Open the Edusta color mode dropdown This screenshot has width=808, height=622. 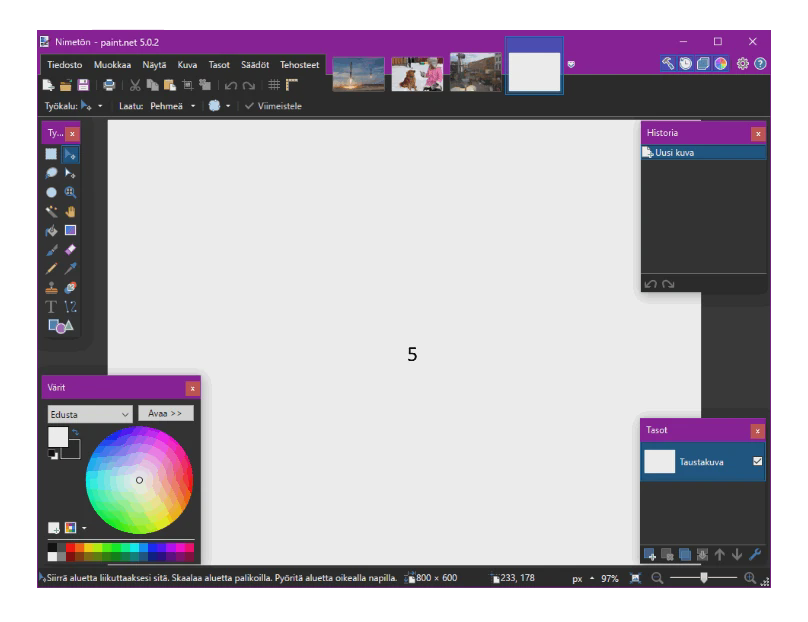(90, 414)
